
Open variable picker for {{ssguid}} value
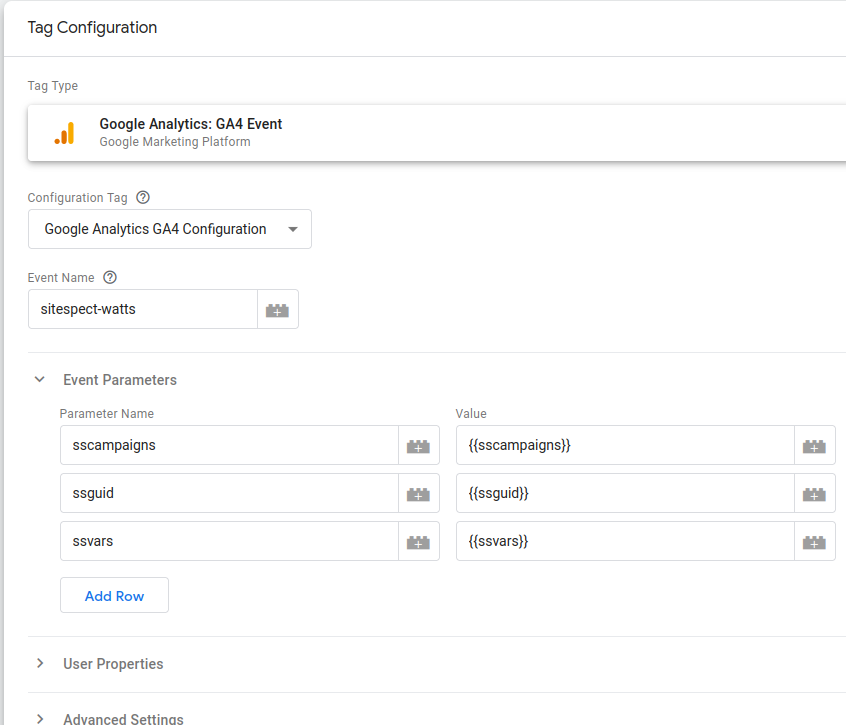coord(815,494)
